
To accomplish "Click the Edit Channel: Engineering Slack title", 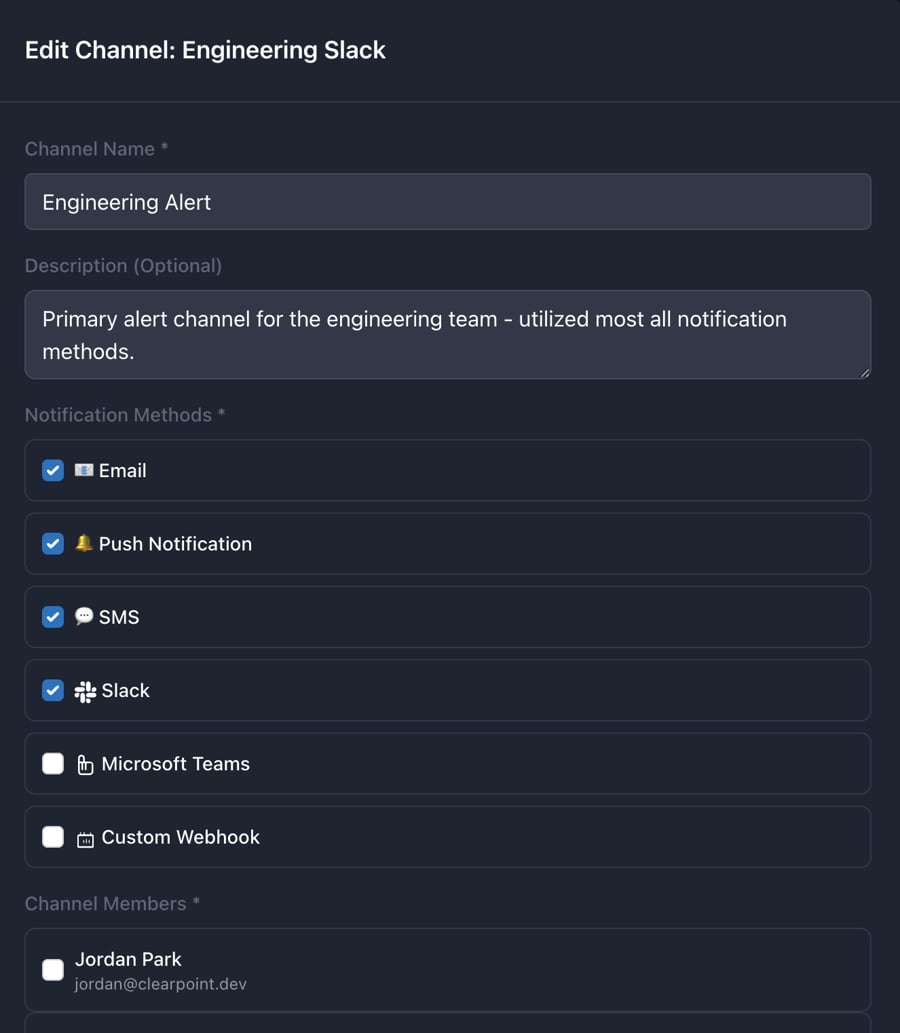I will pos(205,50).
